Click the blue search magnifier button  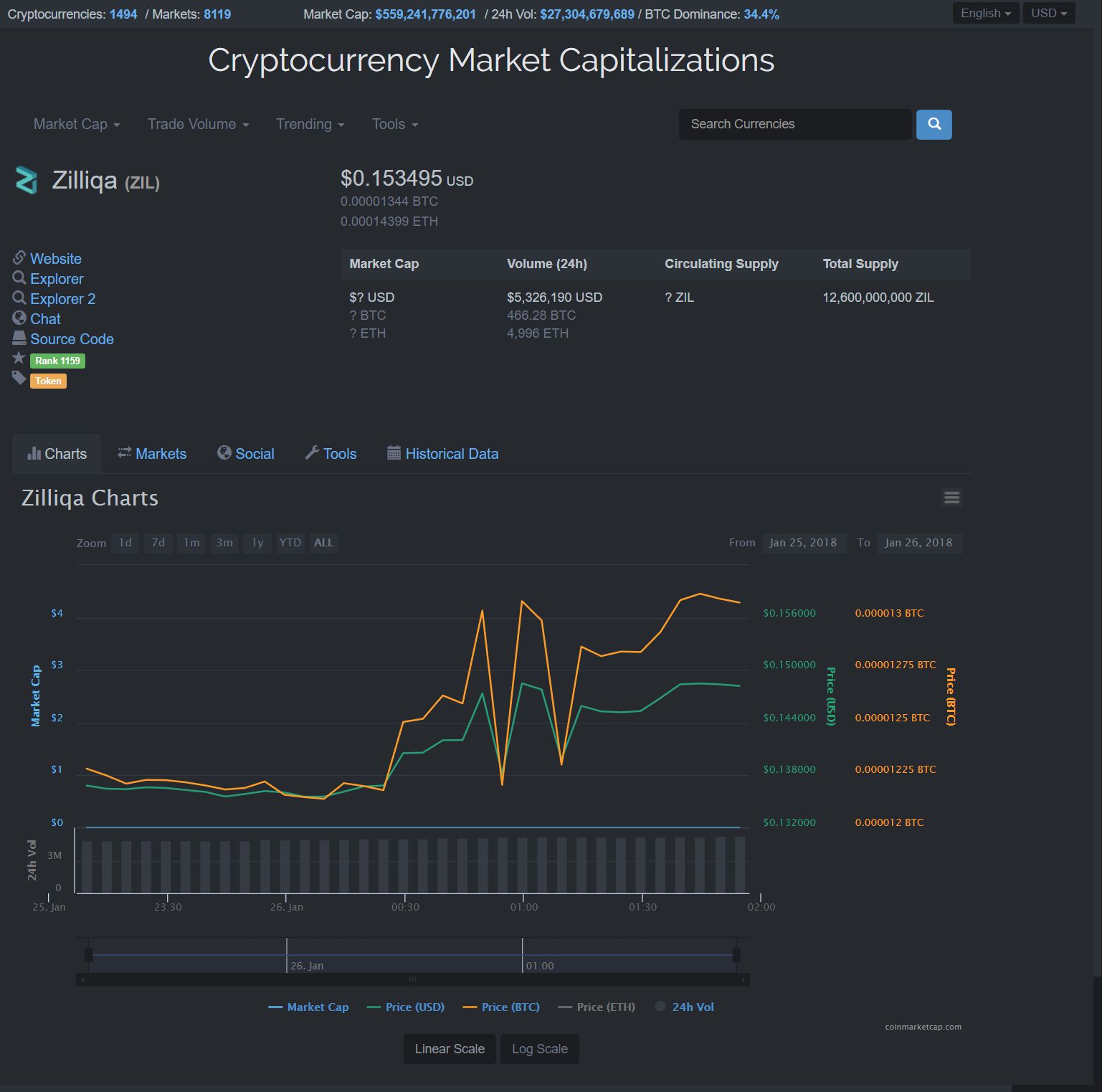click(x=934, y=124)
